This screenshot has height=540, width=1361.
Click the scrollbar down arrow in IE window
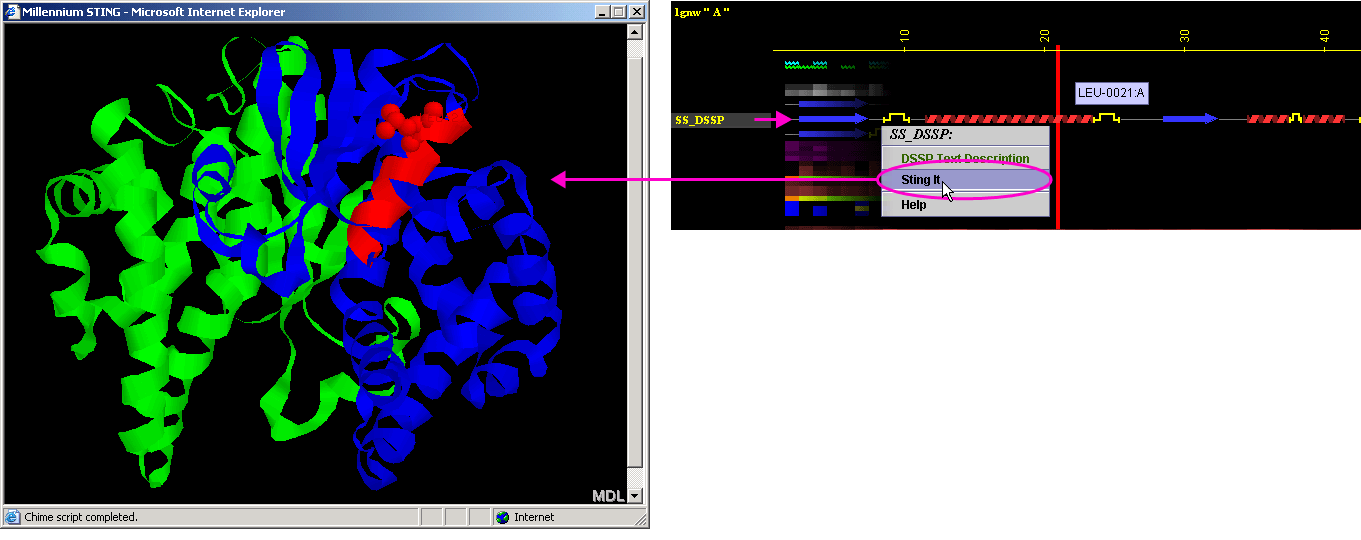click(x=635, y=495)
